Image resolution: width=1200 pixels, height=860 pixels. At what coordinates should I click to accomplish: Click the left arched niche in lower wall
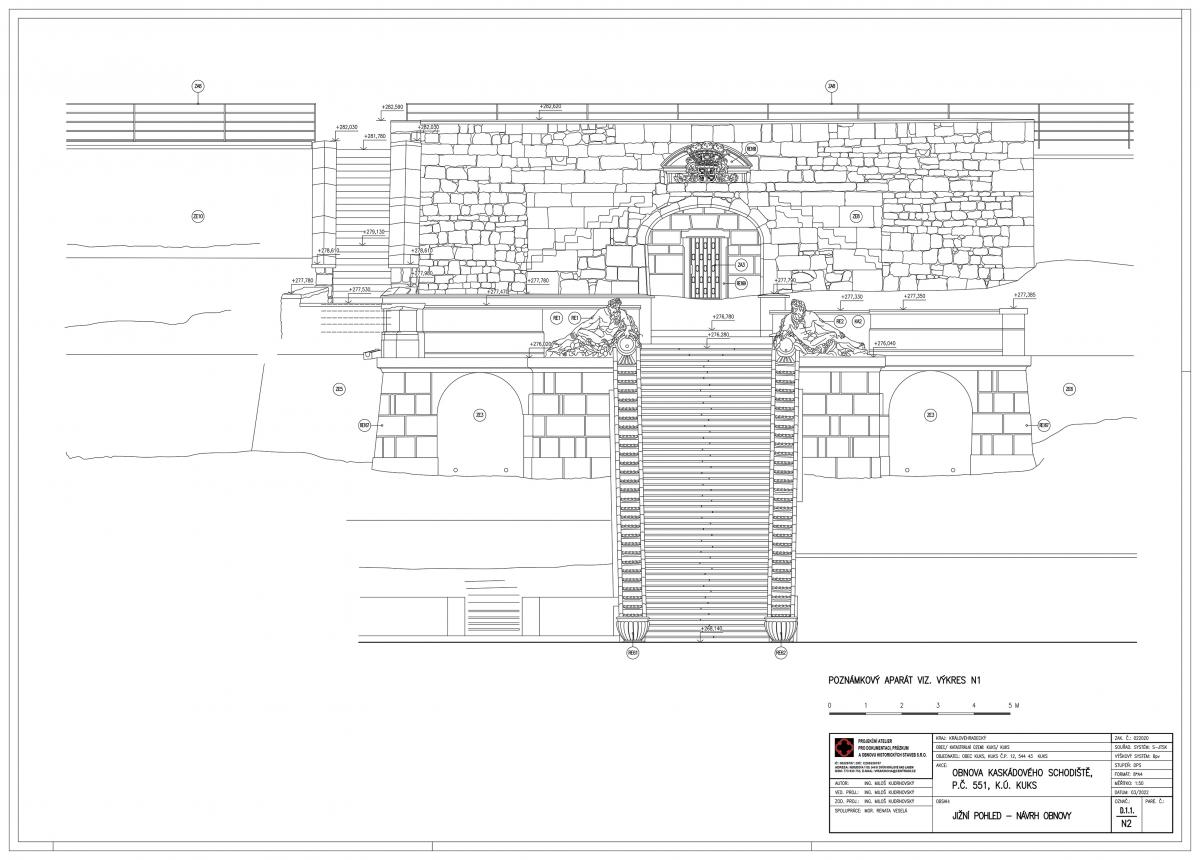point(480,423)
